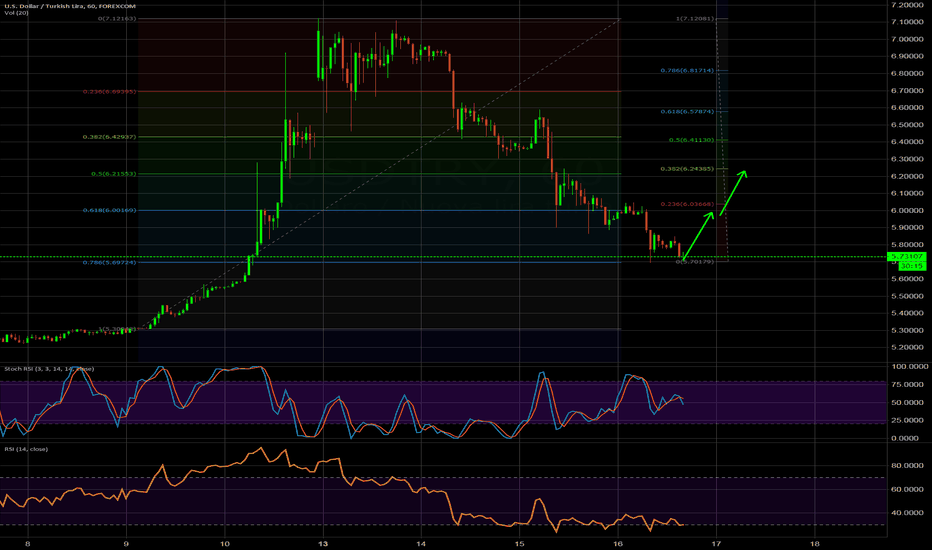Screen dimensions: 932x550
Task: Click date label 9 on time axis
Action: (x=126, y=543)
